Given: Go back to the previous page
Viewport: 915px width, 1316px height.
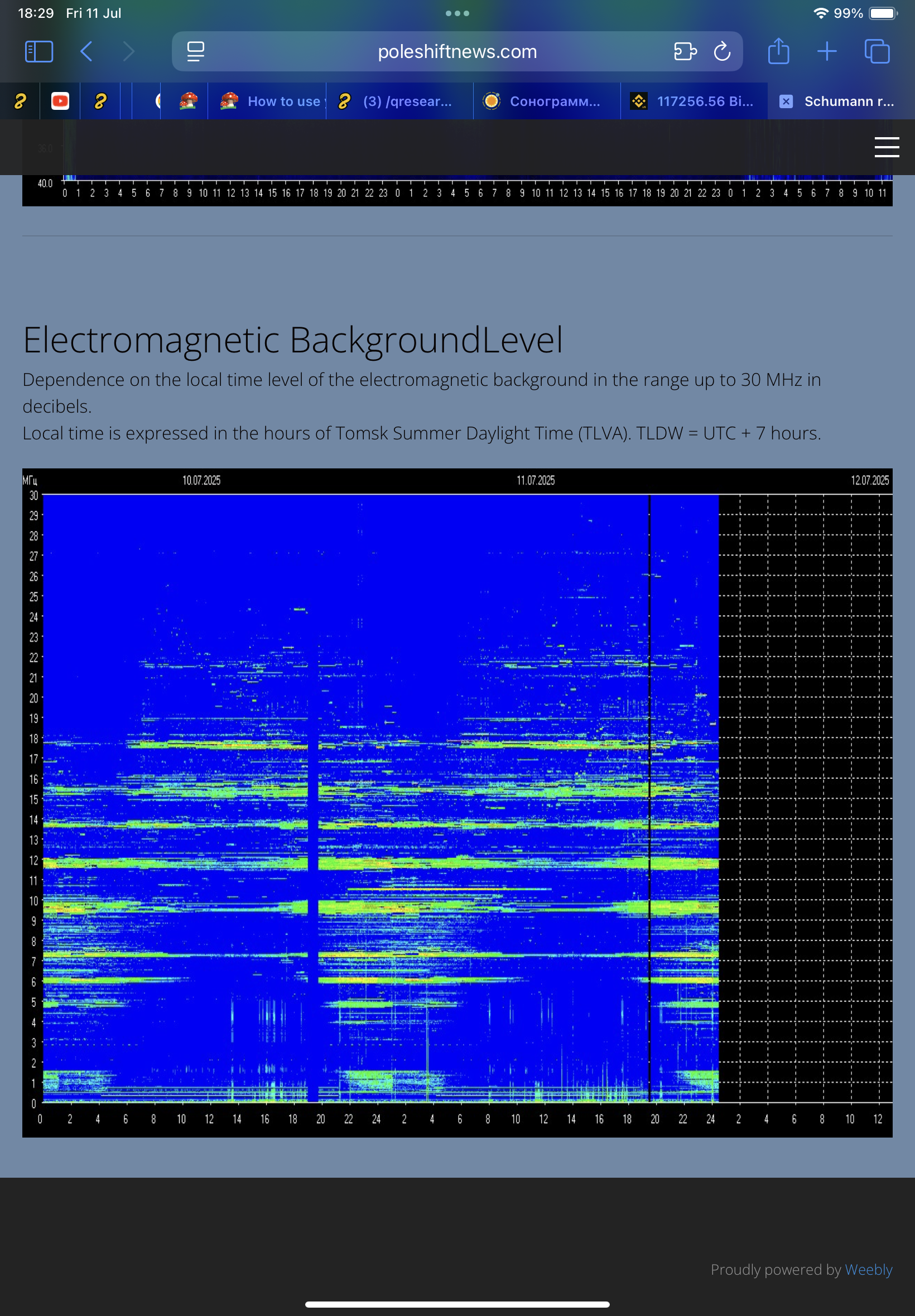Looking at the screenshot, I should click(x=86, y=51).
